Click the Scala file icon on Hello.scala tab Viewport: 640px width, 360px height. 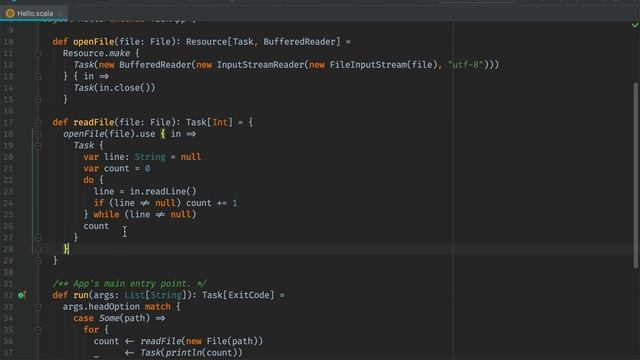10,13
